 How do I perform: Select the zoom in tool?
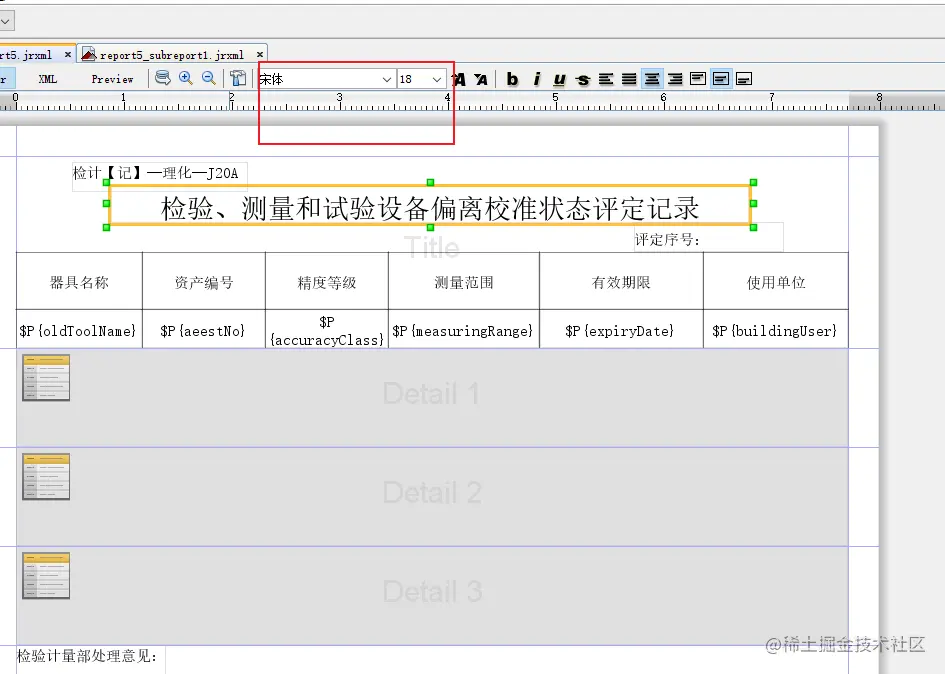(x=186, y=79)
